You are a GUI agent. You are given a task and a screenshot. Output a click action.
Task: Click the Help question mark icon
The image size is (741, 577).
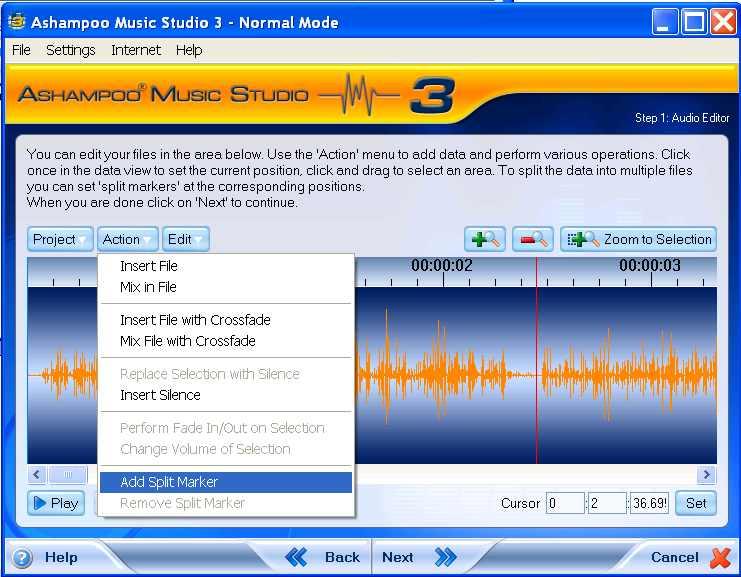pyautogui.click(x=22, y=557)
